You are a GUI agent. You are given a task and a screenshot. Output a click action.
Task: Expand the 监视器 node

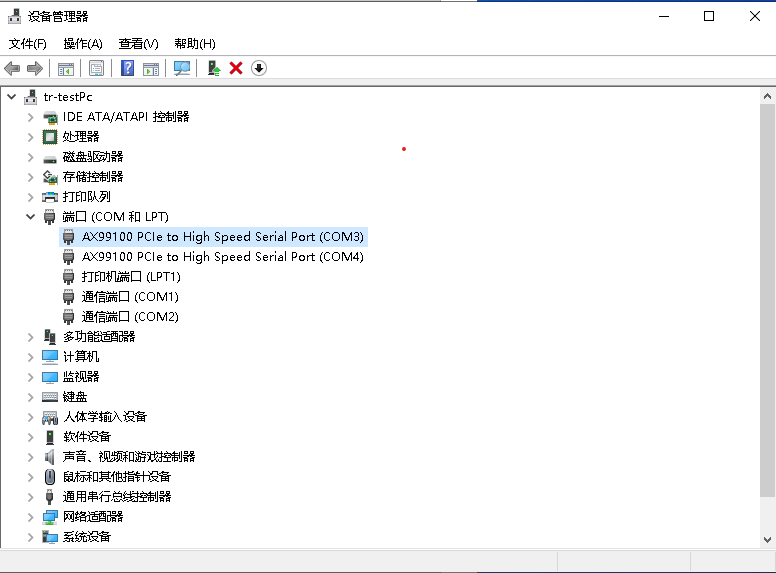click(x=31, y=377)
